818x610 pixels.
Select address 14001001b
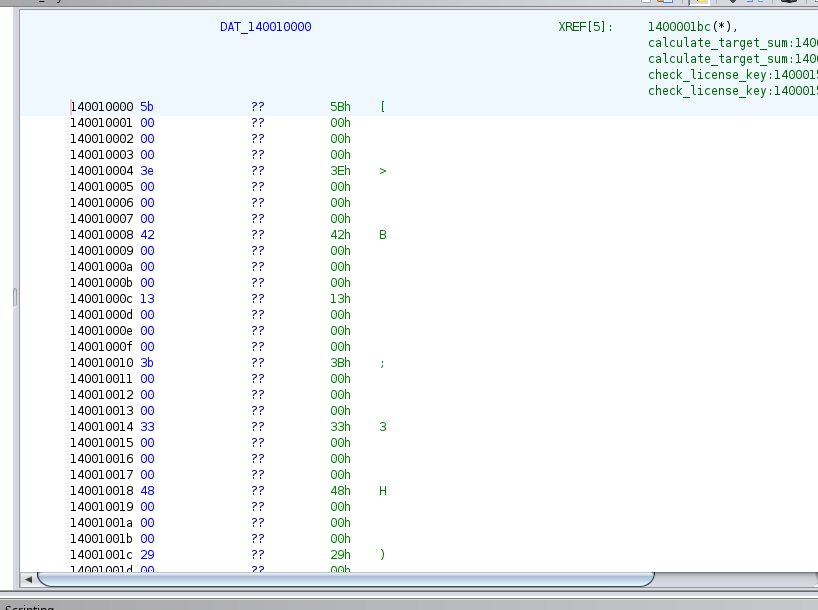pyautogui.click(x=102, y=539)
